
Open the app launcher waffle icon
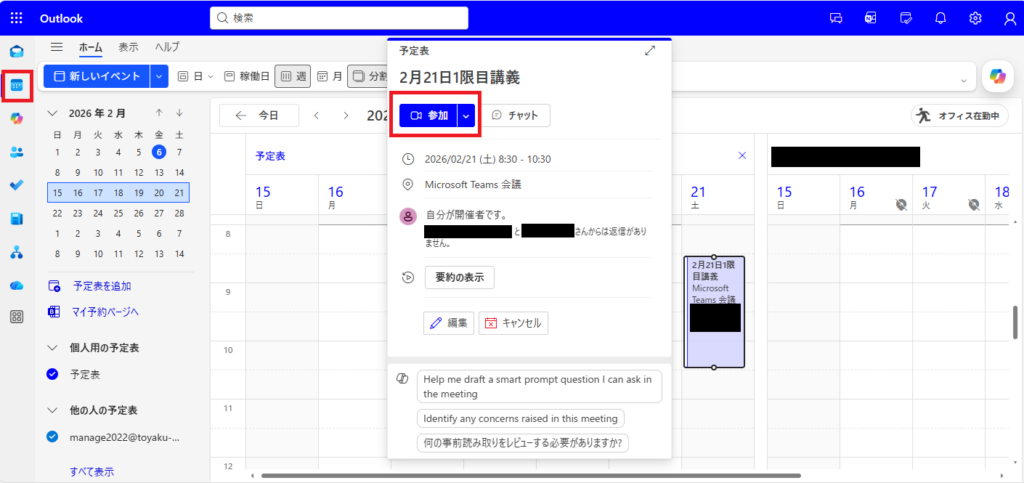16,18
